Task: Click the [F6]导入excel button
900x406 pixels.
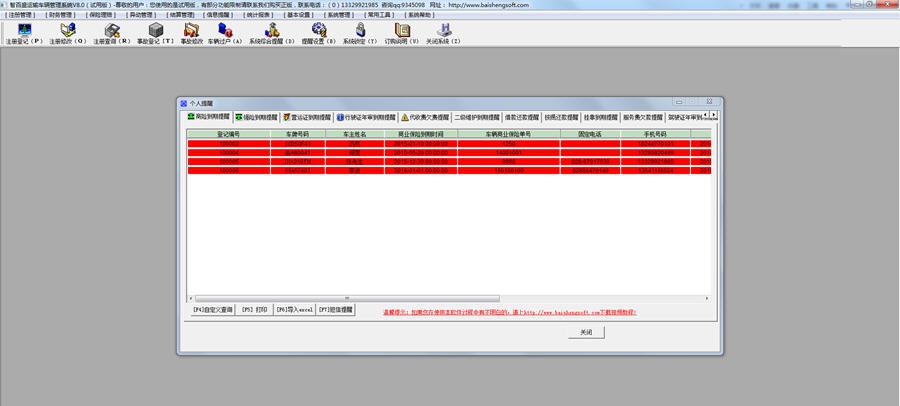Action: pyautogui.click(x=294, y=310)
